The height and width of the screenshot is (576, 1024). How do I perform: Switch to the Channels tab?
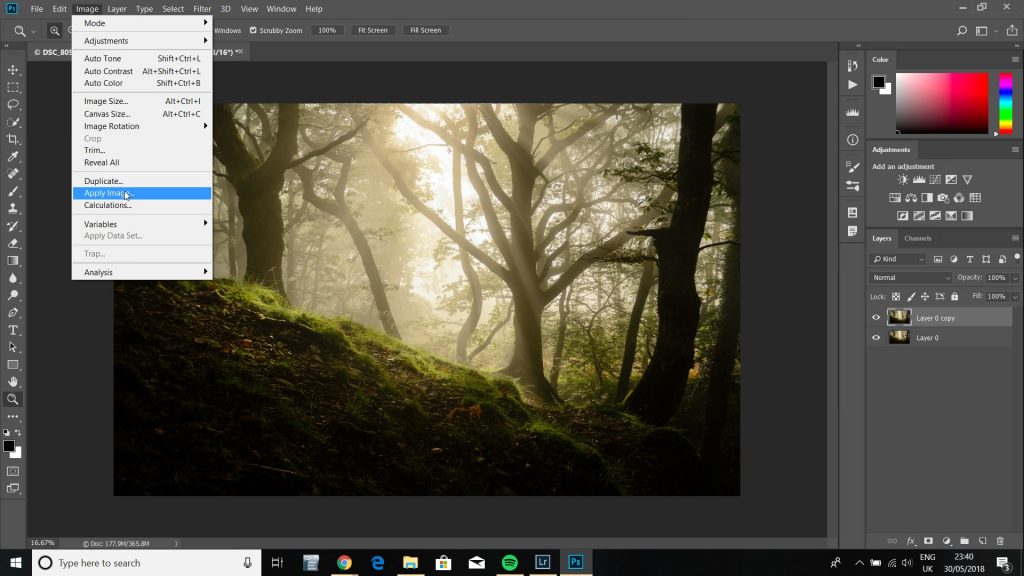click(x=917, y=238)
